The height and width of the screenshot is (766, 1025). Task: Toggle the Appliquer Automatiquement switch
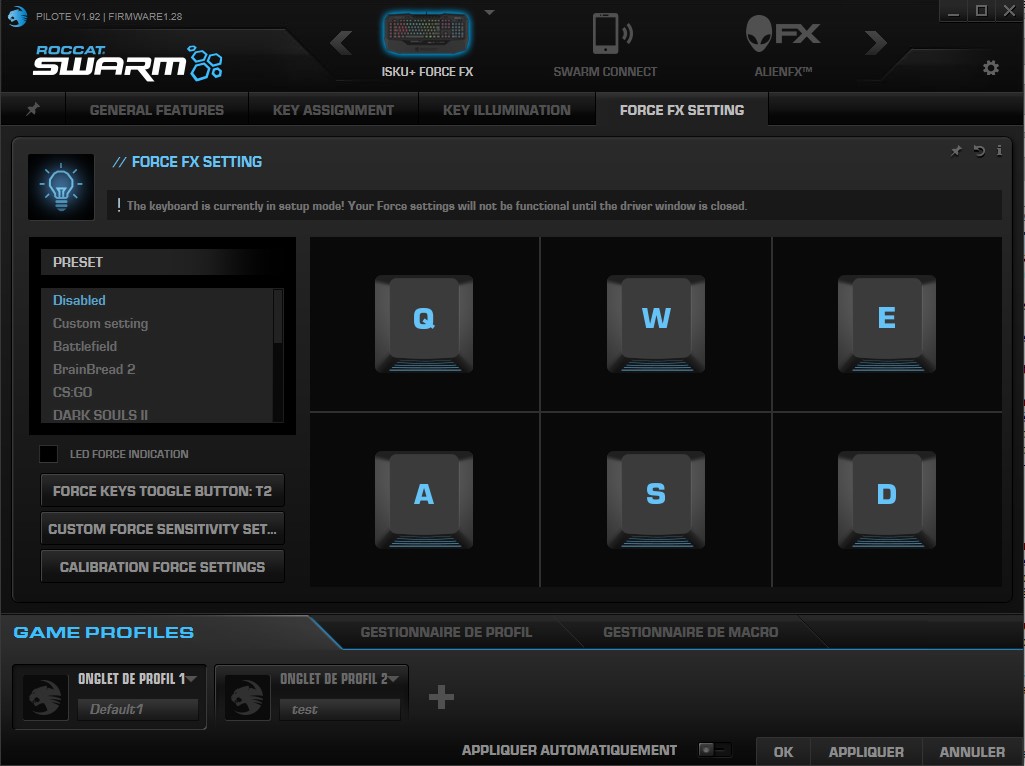click(x=714, y=750)
